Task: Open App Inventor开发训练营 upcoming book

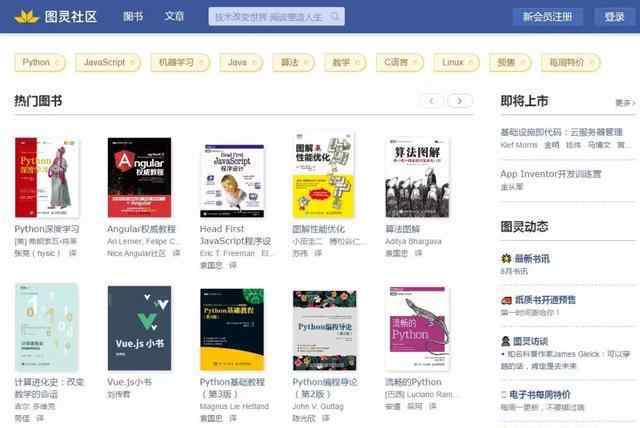Action: click(551, 174)
